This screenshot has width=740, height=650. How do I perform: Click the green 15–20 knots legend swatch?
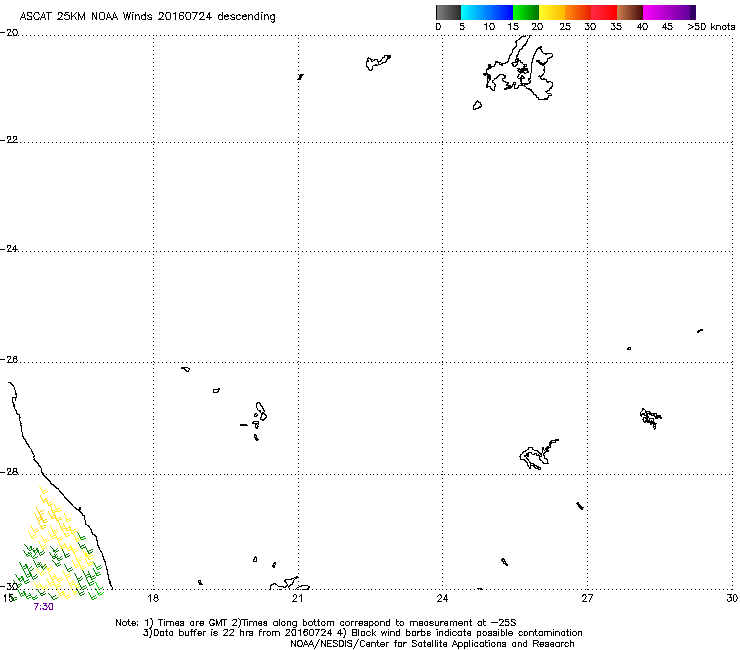click(526, 12)
